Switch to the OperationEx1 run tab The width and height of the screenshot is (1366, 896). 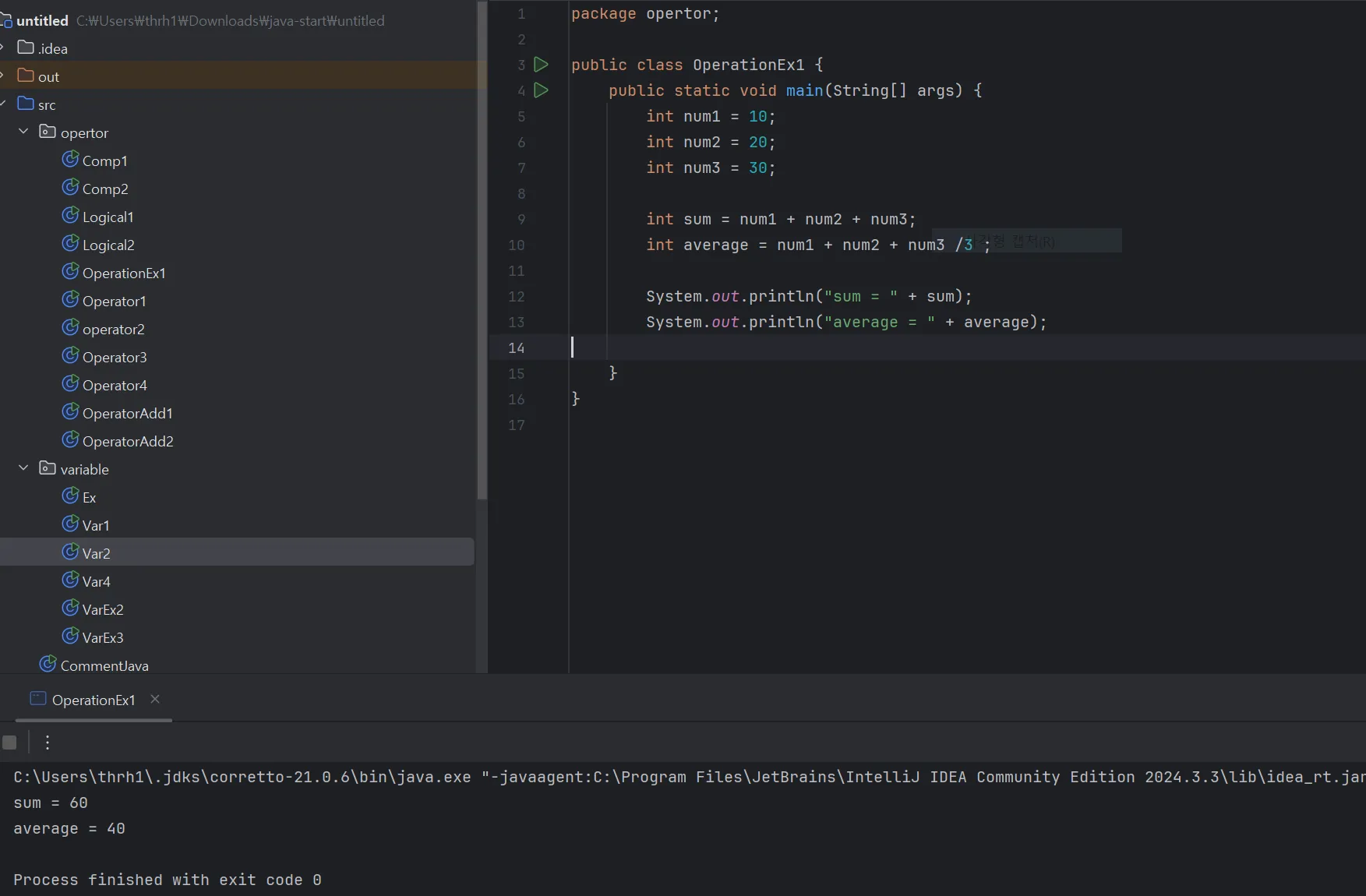(94, 700)
